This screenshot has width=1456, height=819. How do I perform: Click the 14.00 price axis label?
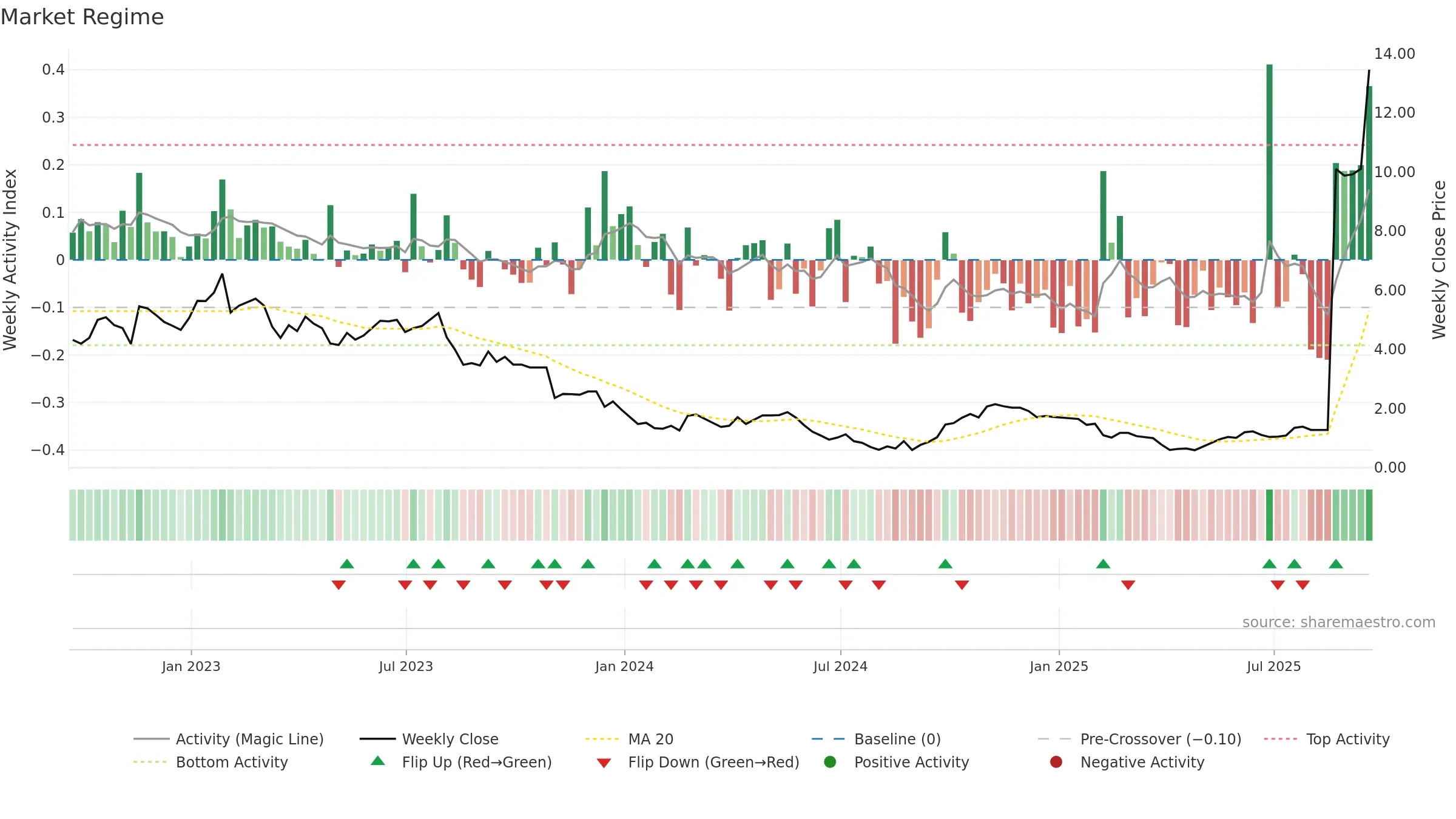(x=1394, y=54)
